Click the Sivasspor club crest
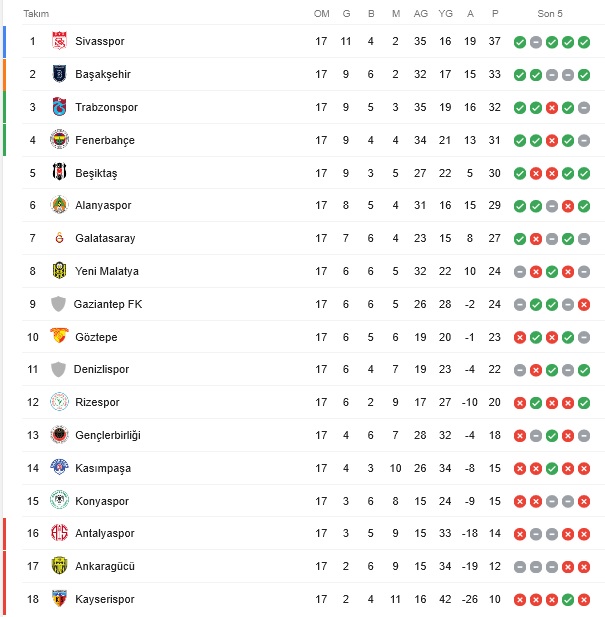The height and width of the screenshot is (617, 605). [x=59, y=41]
